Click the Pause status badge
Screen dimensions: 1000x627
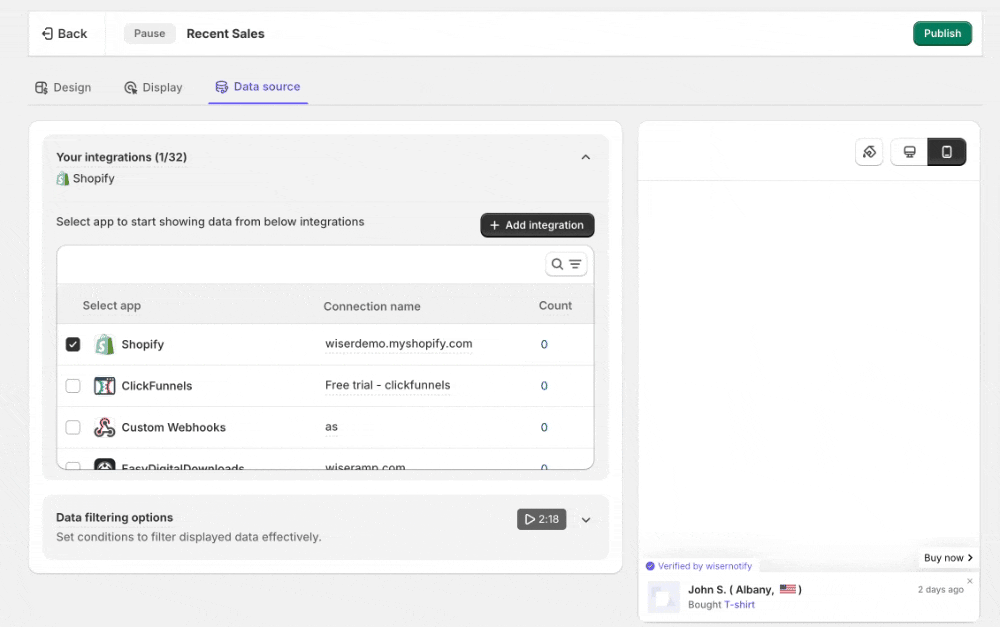(x=149, y=33)
